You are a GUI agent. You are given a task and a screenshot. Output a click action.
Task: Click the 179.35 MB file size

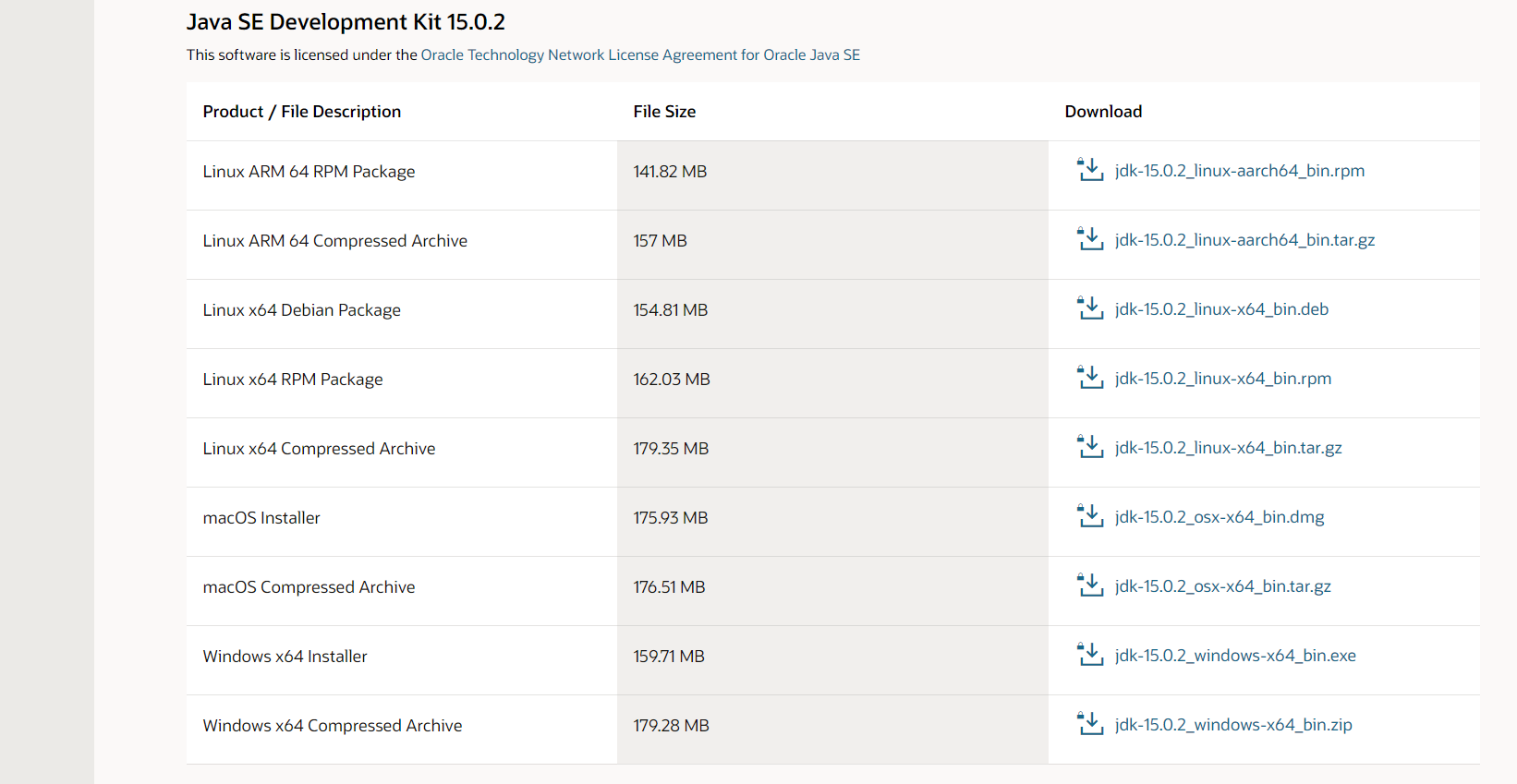click(x=671, y=449)
